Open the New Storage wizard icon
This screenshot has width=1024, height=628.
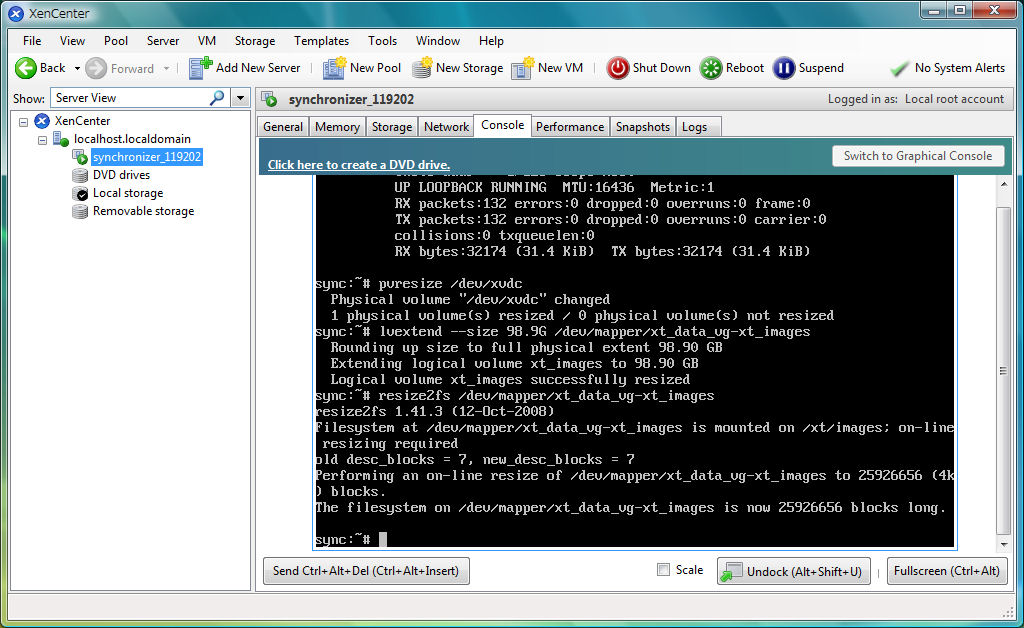point(422,68)
